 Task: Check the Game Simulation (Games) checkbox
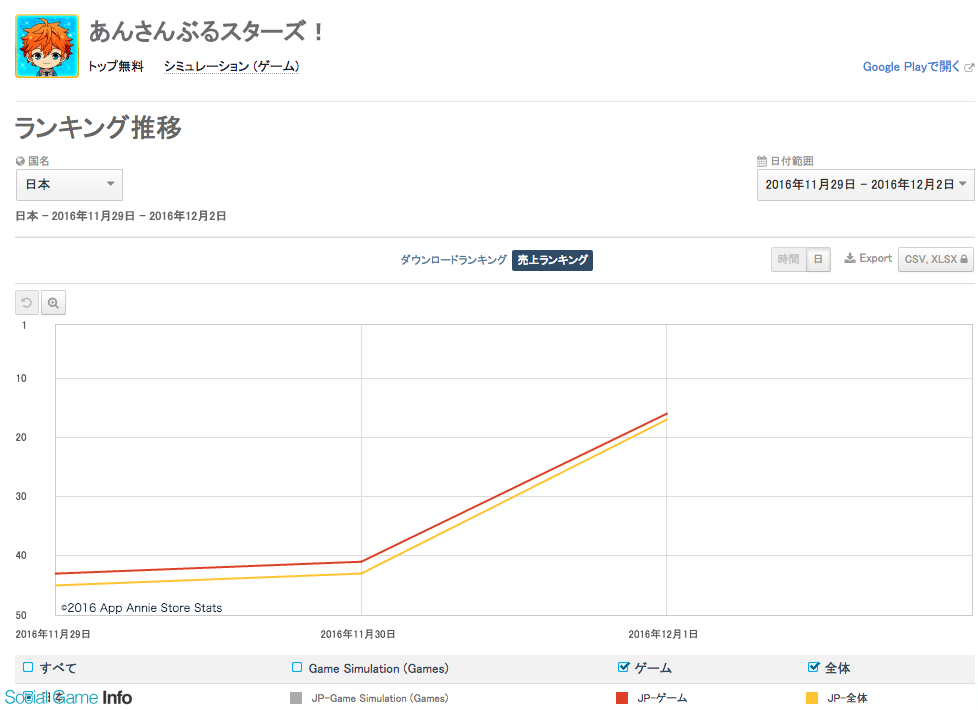[297, 667]
